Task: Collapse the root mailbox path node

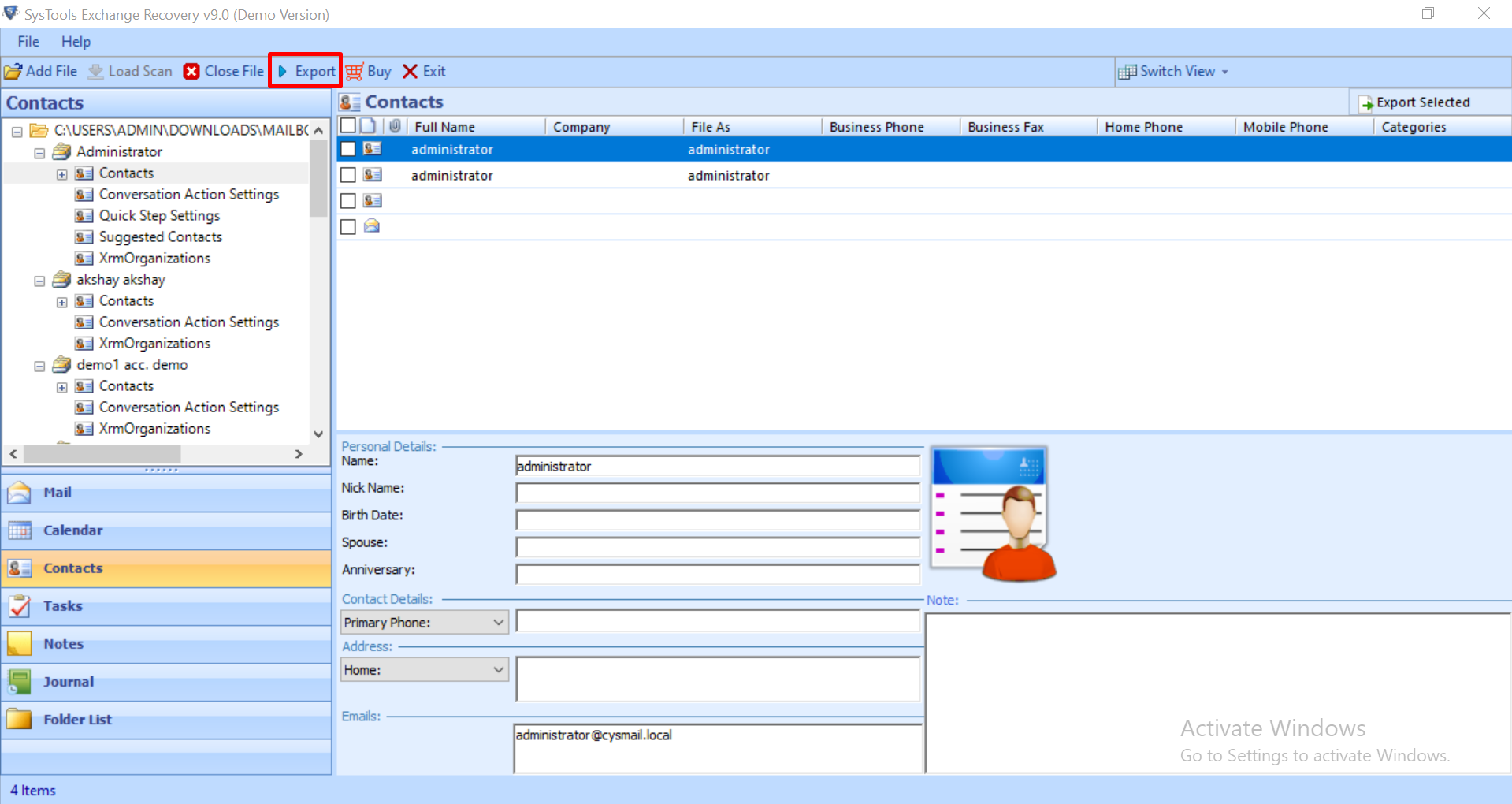Action: click(x=17, y=132)
